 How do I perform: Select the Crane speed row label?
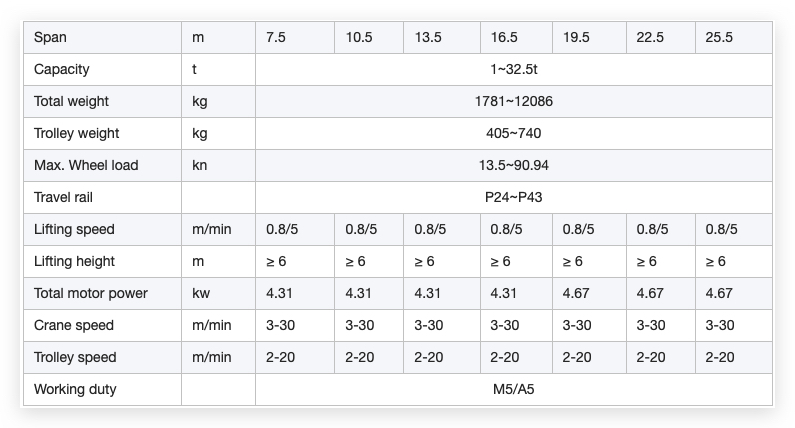click(74, 325)
